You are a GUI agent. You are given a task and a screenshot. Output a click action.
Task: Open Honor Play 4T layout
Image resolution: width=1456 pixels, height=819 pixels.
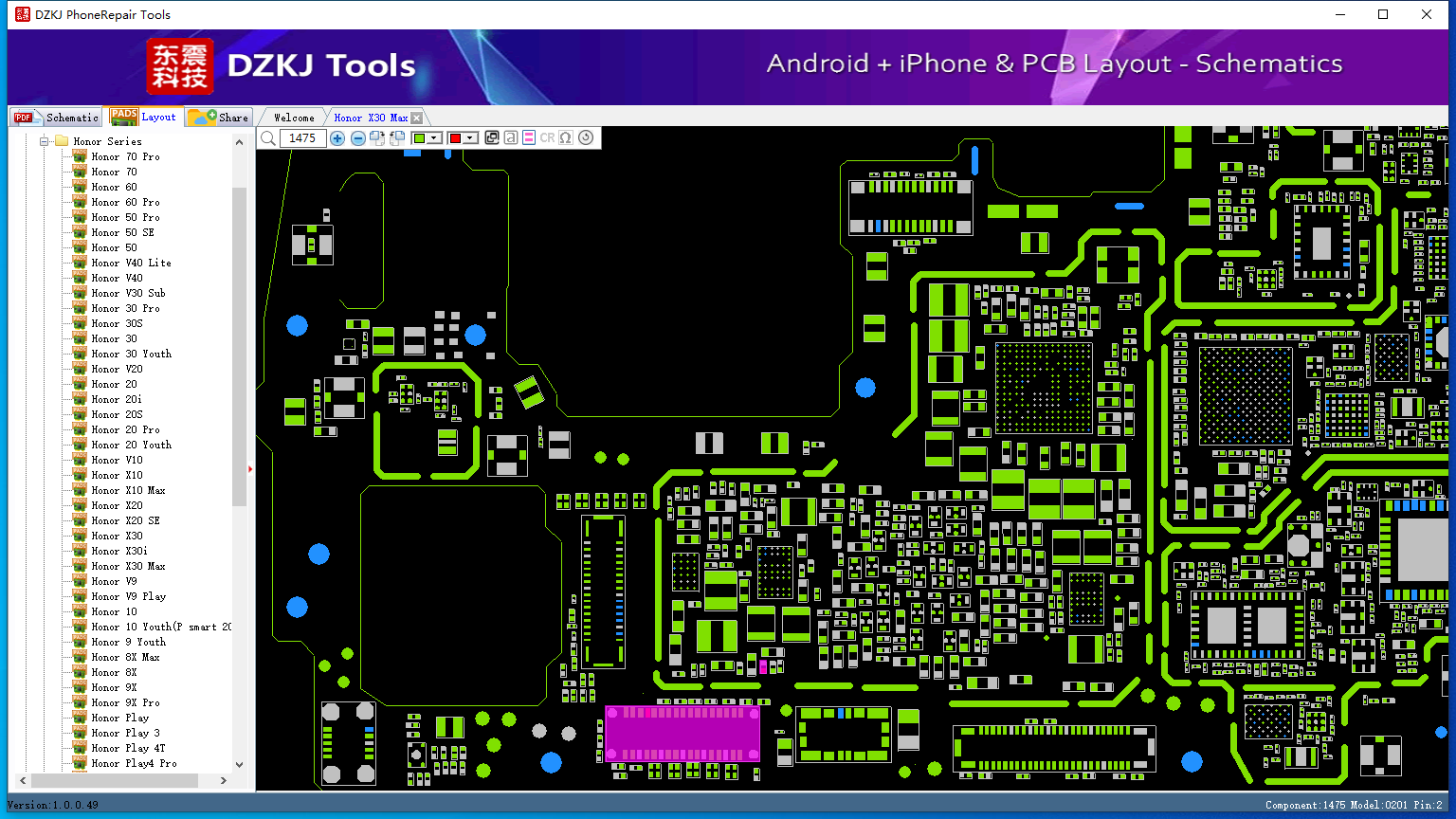[128, 748]
